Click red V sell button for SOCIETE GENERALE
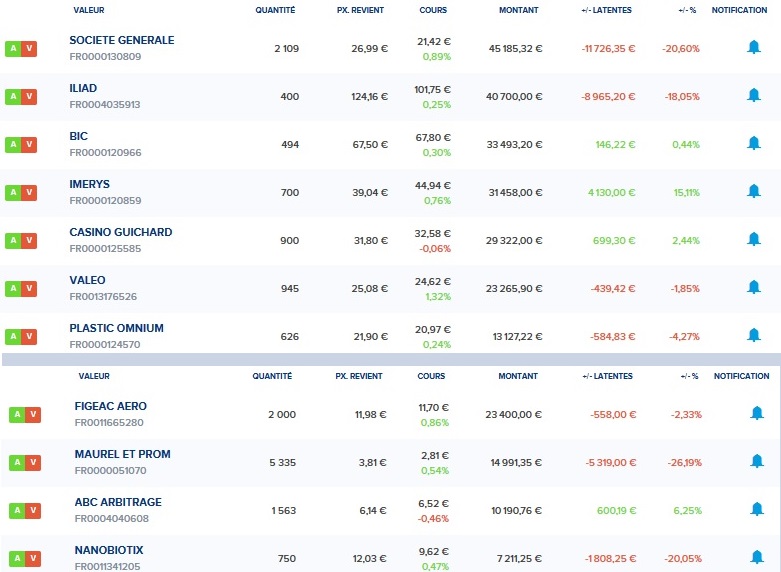The image size is (781, 572). point(29,49)
